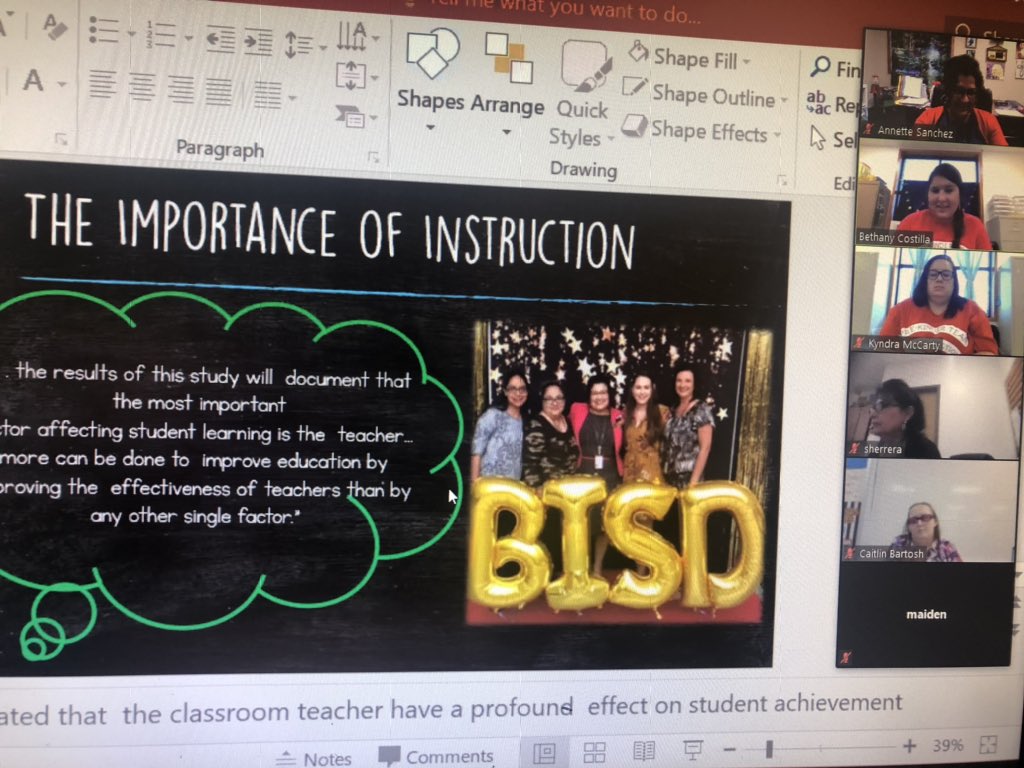Select Kyndra McCarty video tile
1024x768 pixels.
pos(937,302)
